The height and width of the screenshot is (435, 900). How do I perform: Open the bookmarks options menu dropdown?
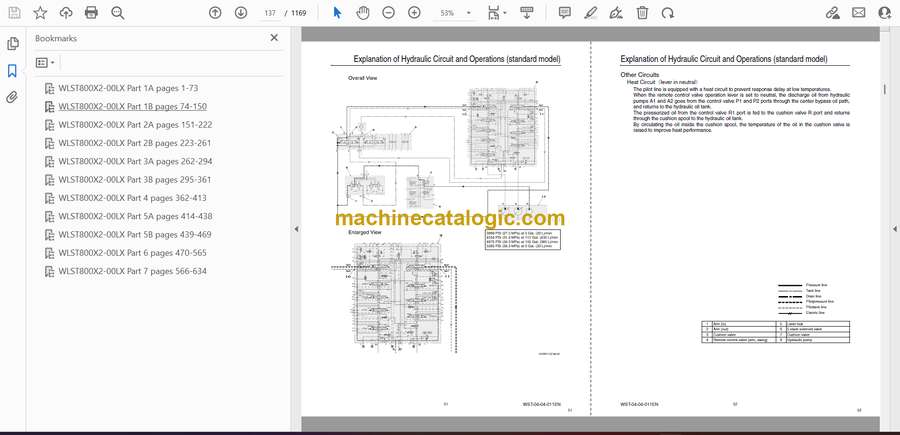click(45, 63)
